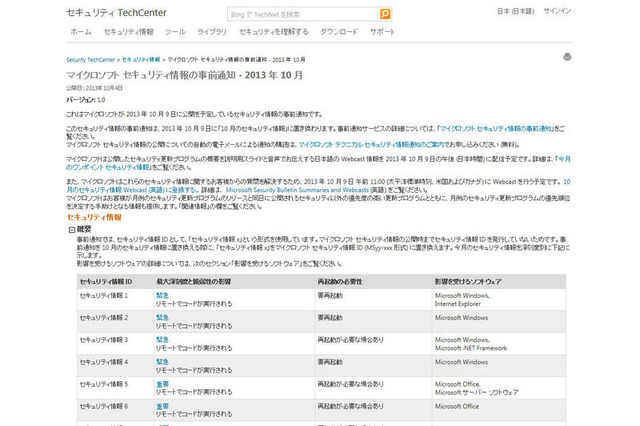Click the printer icon
640x426 pixels.
coord(567,57)
